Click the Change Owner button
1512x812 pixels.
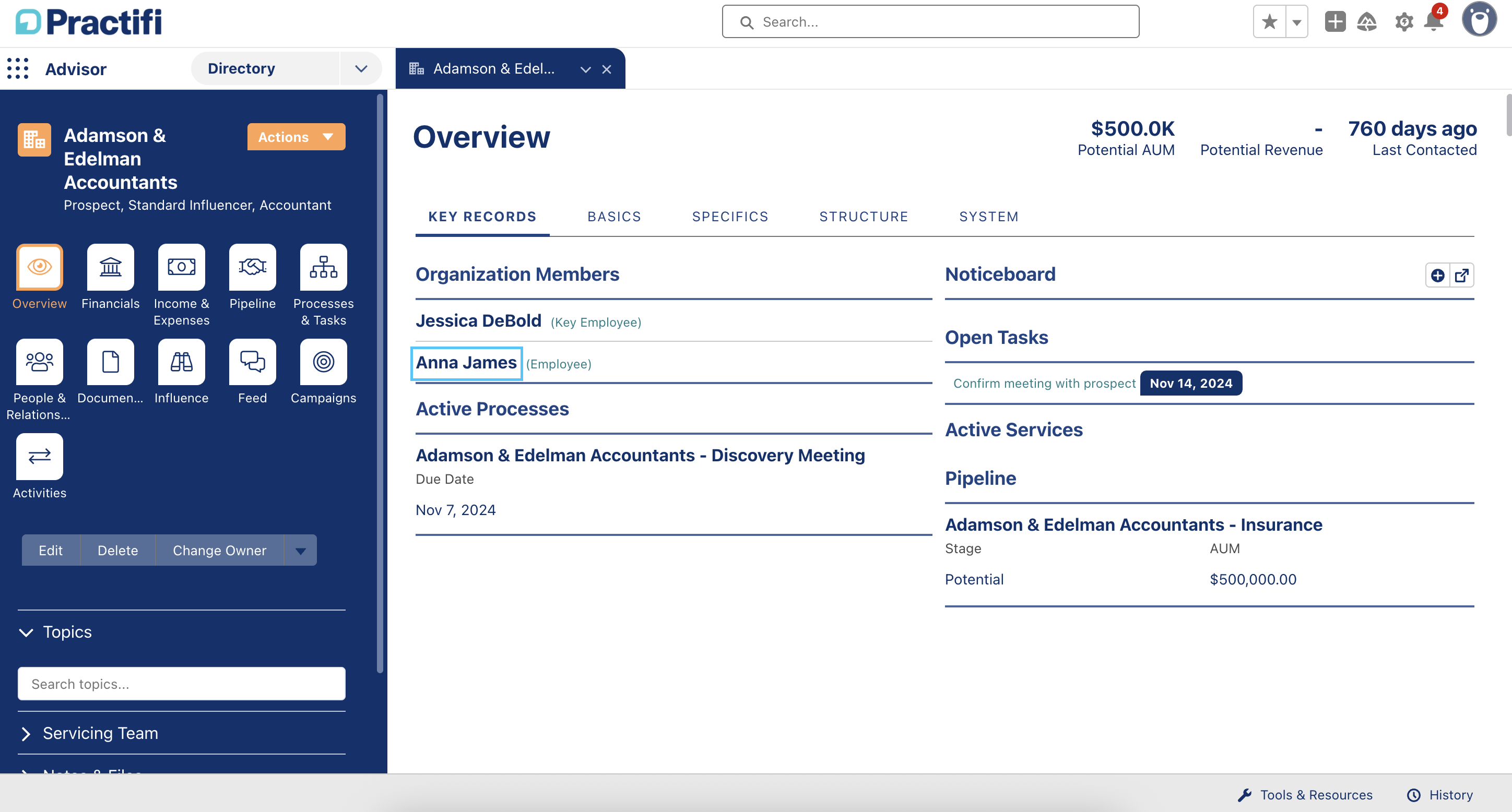tap(219, 551)
